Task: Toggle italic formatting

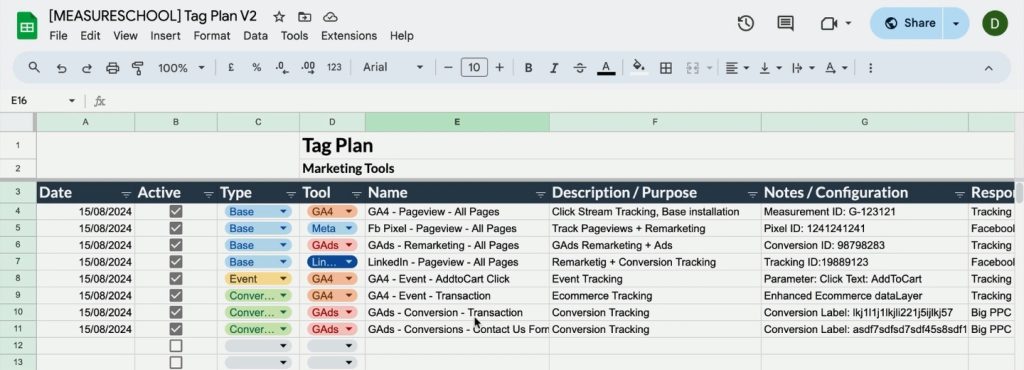Action: 554,68
